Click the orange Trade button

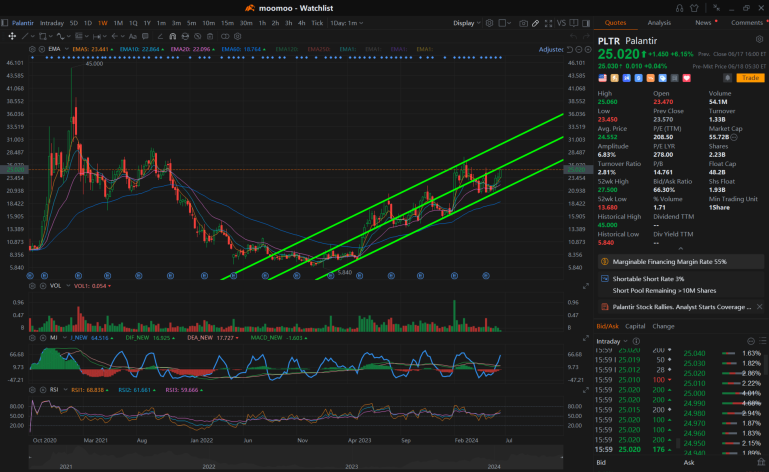(750, 78)
